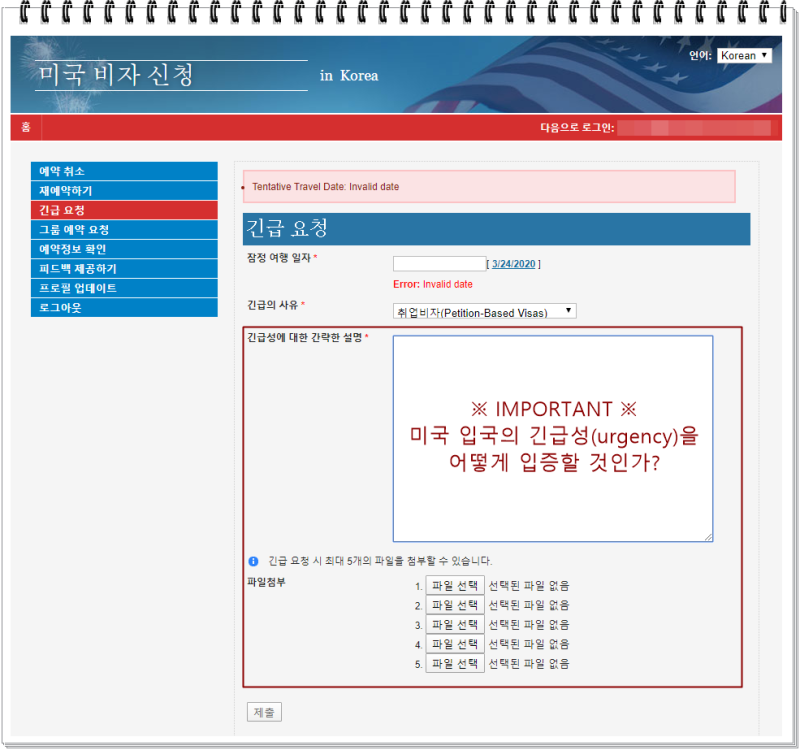Open the 예약 취소 menu item
800x750 pixels.
pyautogui.click(x=124, y=171)
